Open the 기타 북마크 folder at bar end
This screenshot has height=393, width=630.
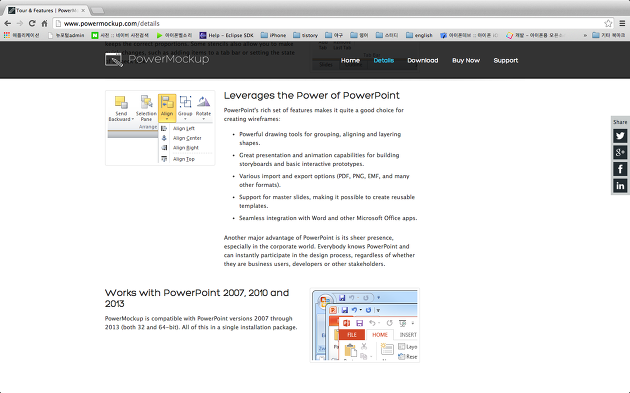[x=609, y=35]
